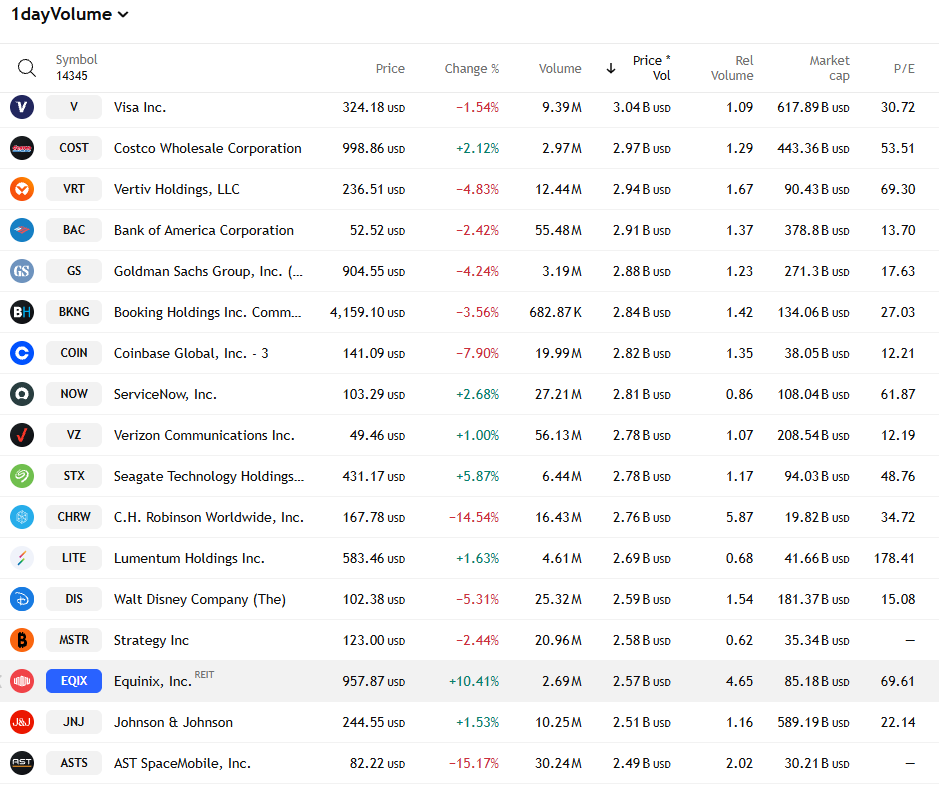939x787 pixels.
Task: Click the Strategy Inc bitcoin logo icon
Action: [22, 640]
